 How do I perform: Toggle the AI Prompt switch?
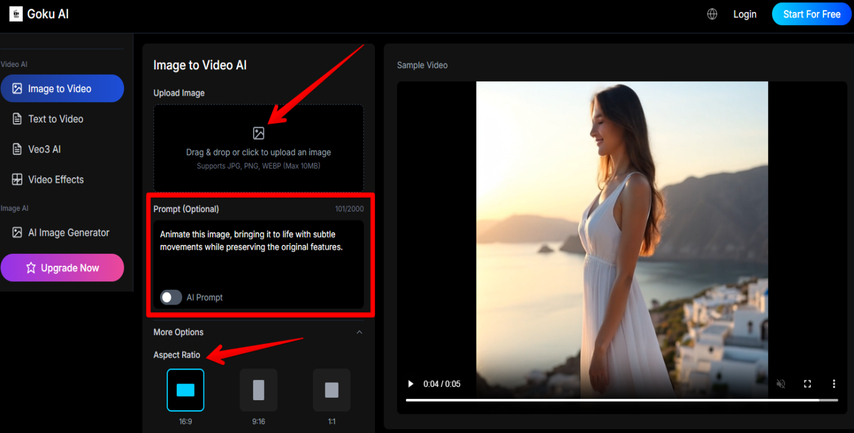[x=171, y=297]
